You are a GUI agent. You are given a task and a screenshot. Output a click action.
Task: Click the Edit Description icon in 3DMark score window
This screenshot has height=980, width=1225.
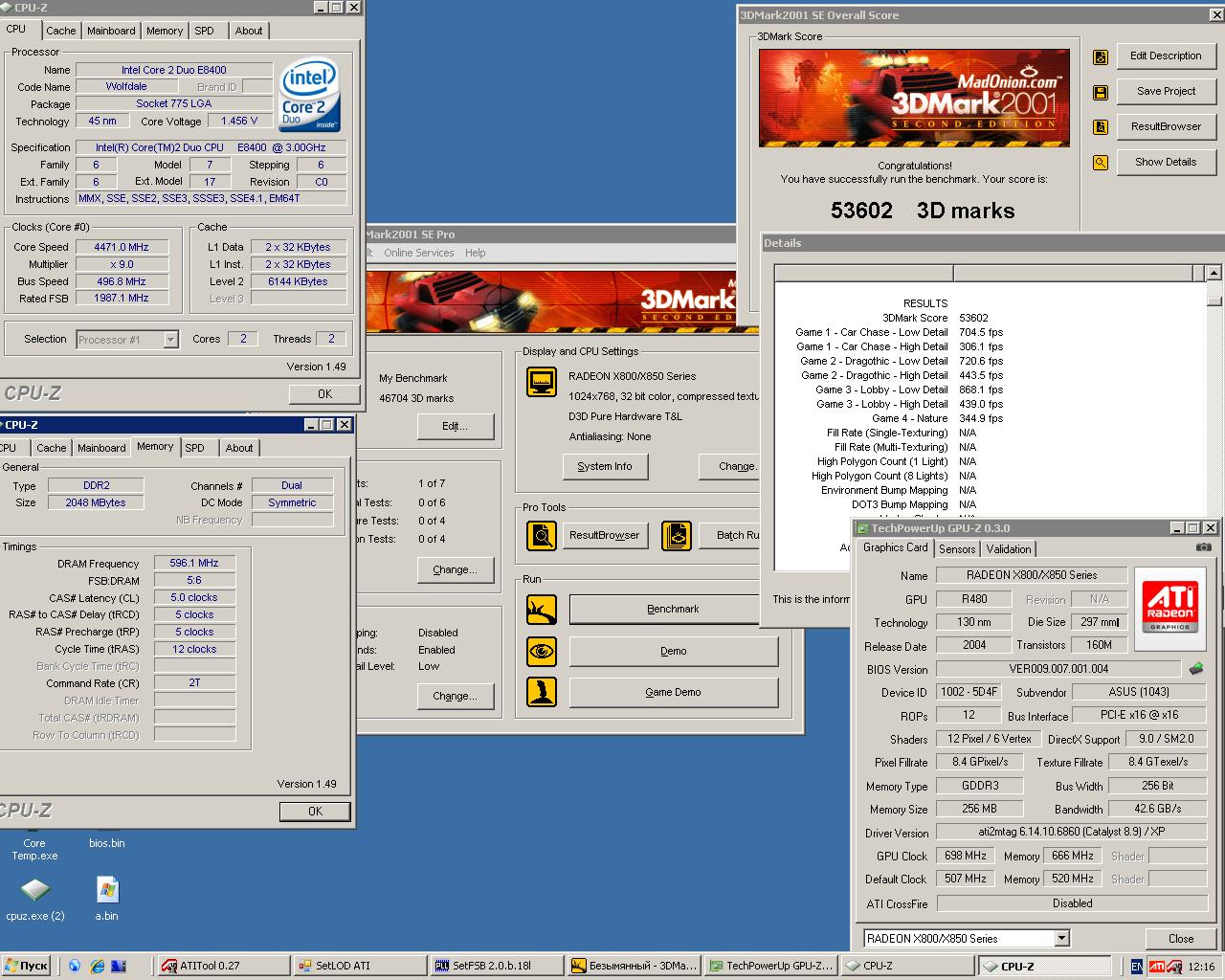[x=1101, y=57]
